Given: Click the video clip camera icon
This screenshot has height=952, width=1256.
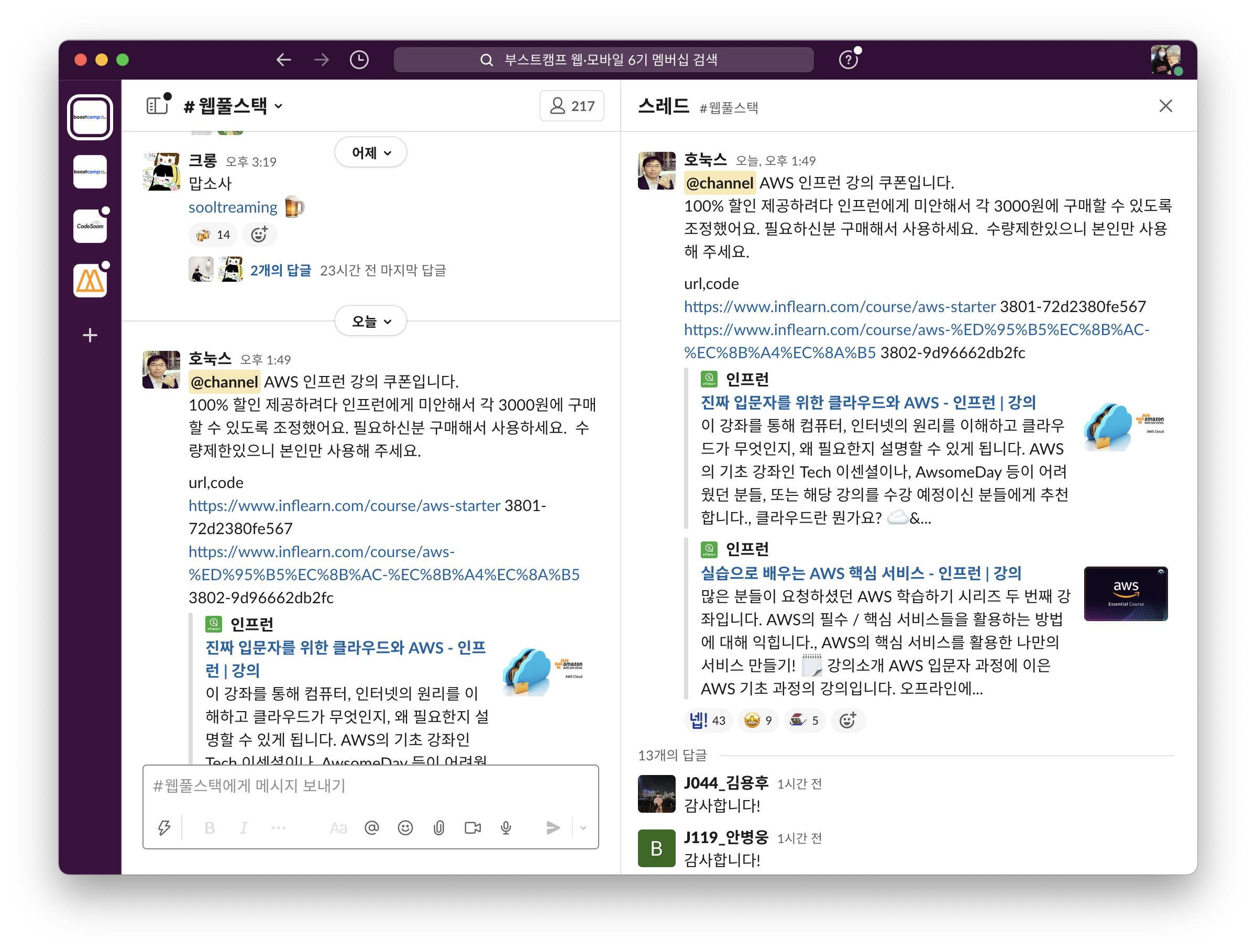Looking at the screenshot, I should tap(472, 828).
